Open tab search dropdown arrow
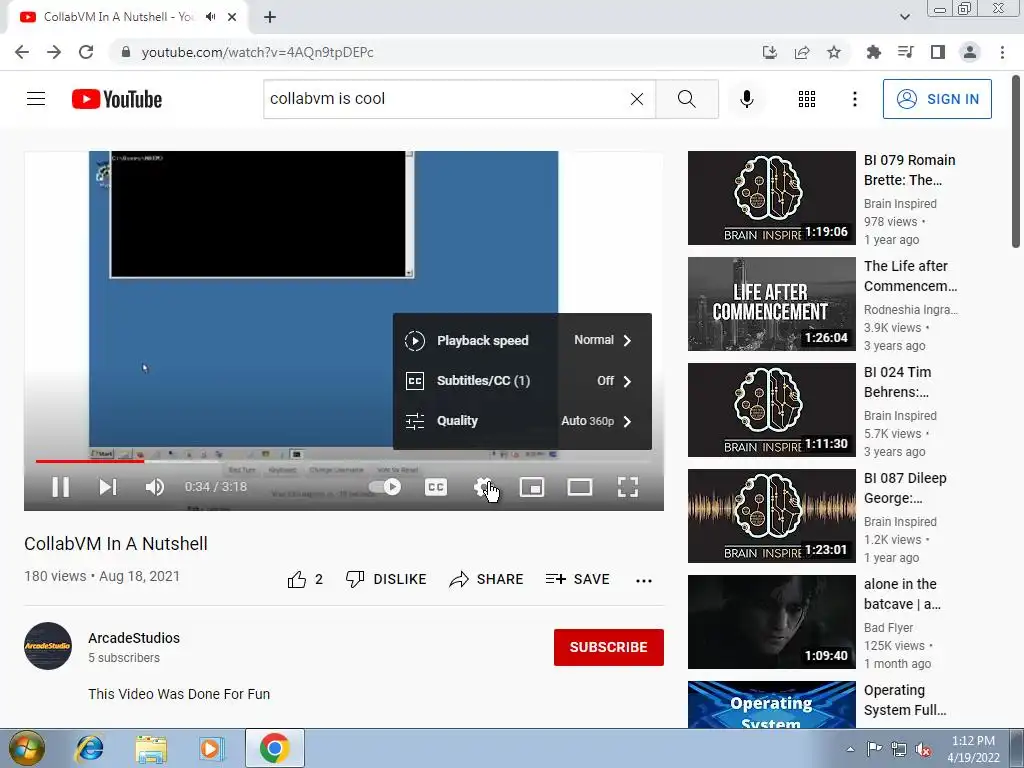The width and height of the screenshot is (1024, 768). point(904,17)
